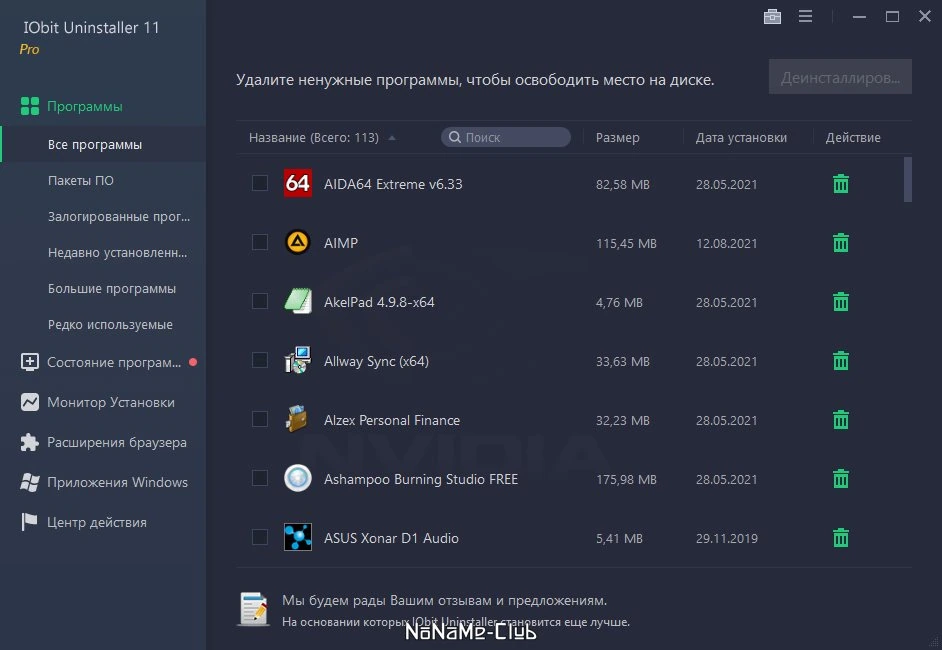The height and width of the screenshot is (650, 942).
Task: Click the Расширения браузера puzzle icon
Action: coord(29,442)
